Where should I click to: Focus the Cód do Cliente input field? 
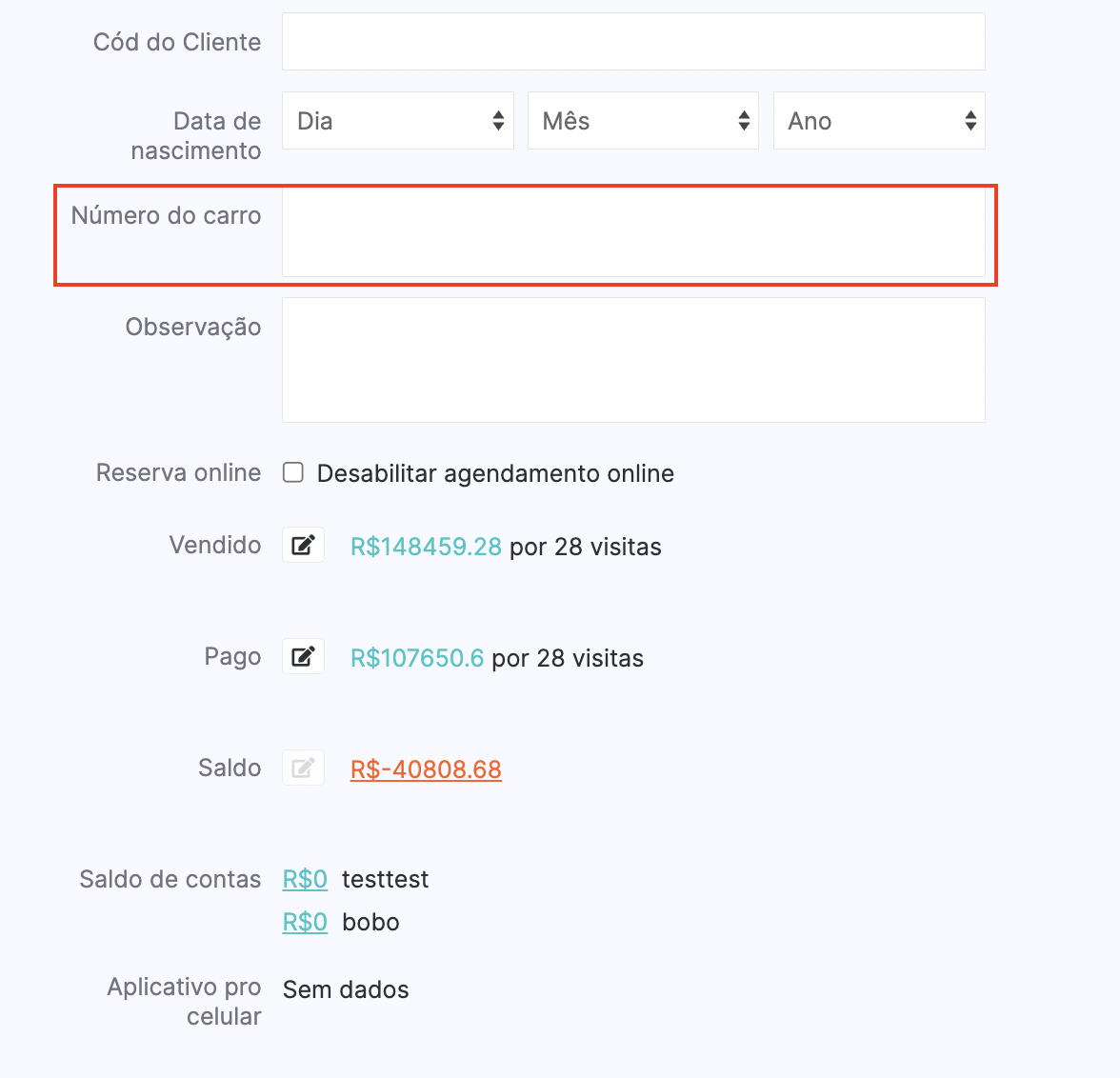pos(633,42)
